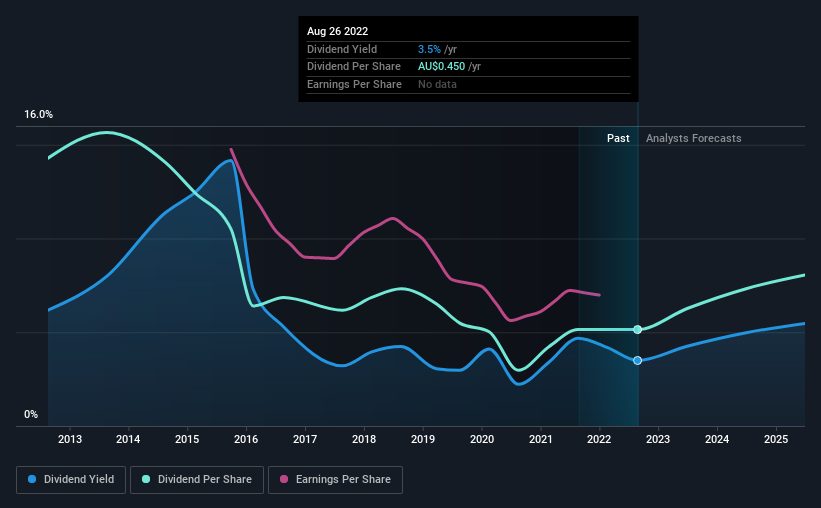The height and width of the screenshot is (508, 821).
Task: Click the No data earnings value
Action: (x=437, y=84)
